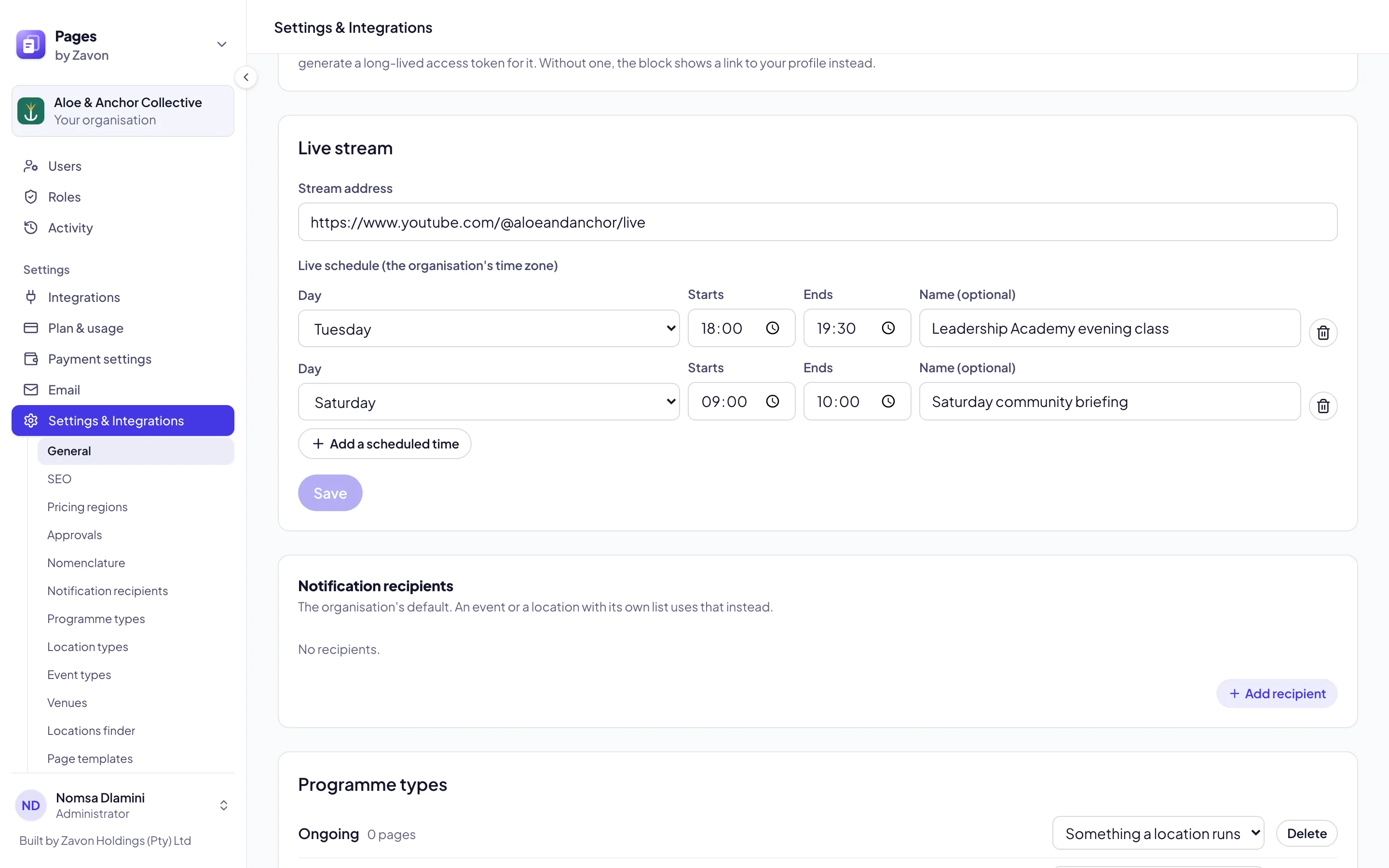Click the Save button in Live stream
Image resolution: width=1389 pixels, height=868 pixels.
pos(330,493)
